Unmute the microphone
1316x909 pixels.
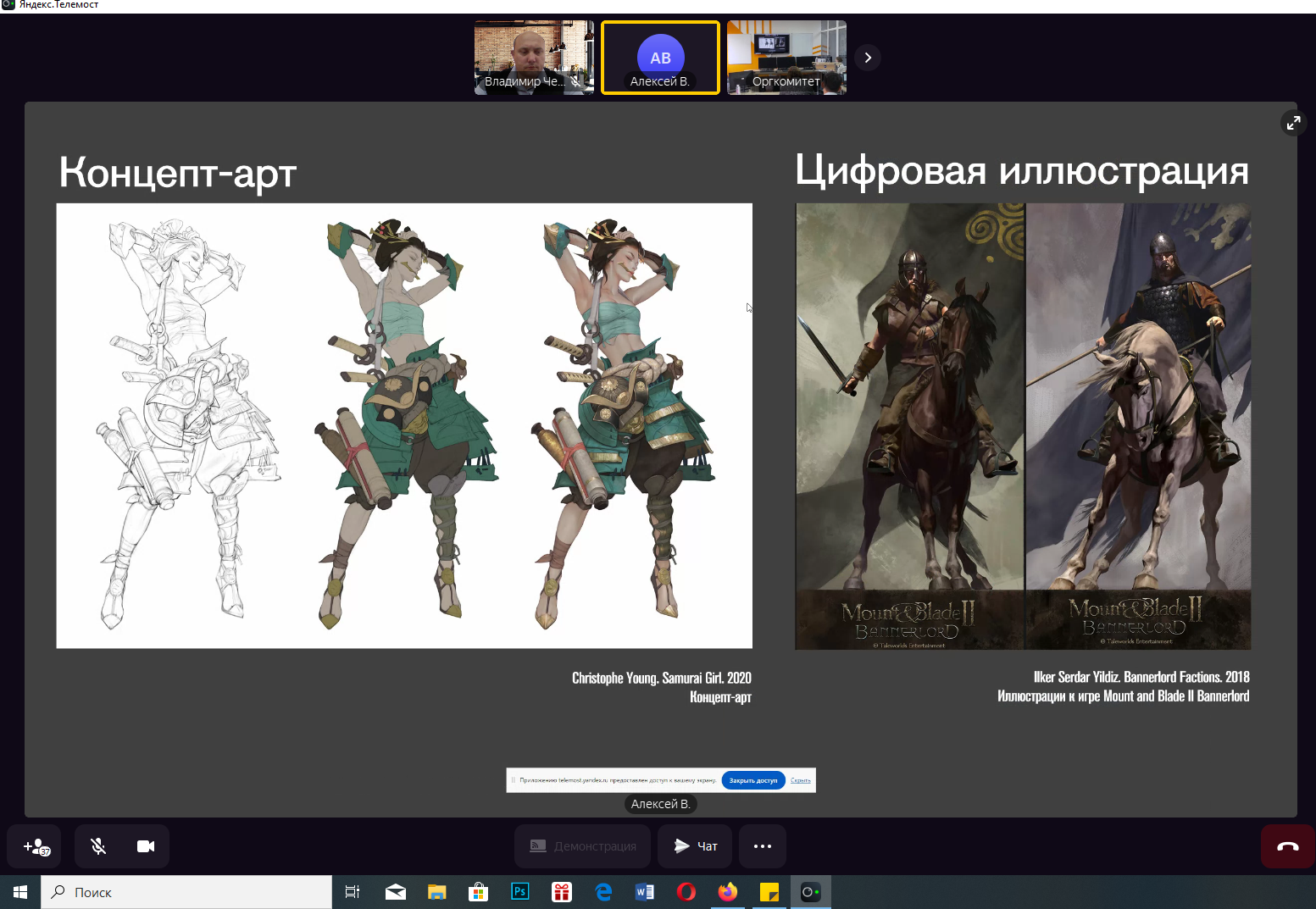(98, 846)
